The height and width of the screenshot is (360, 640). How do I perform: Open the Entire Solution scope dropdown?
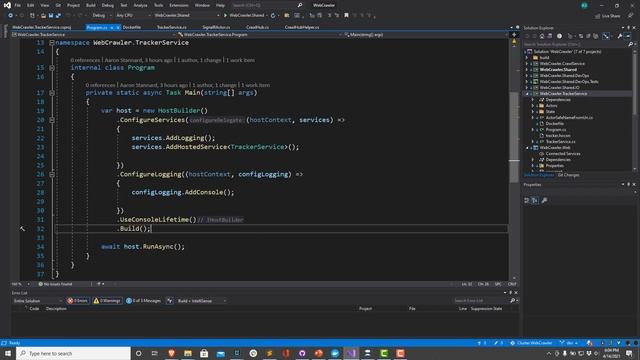tap(38, 301)
